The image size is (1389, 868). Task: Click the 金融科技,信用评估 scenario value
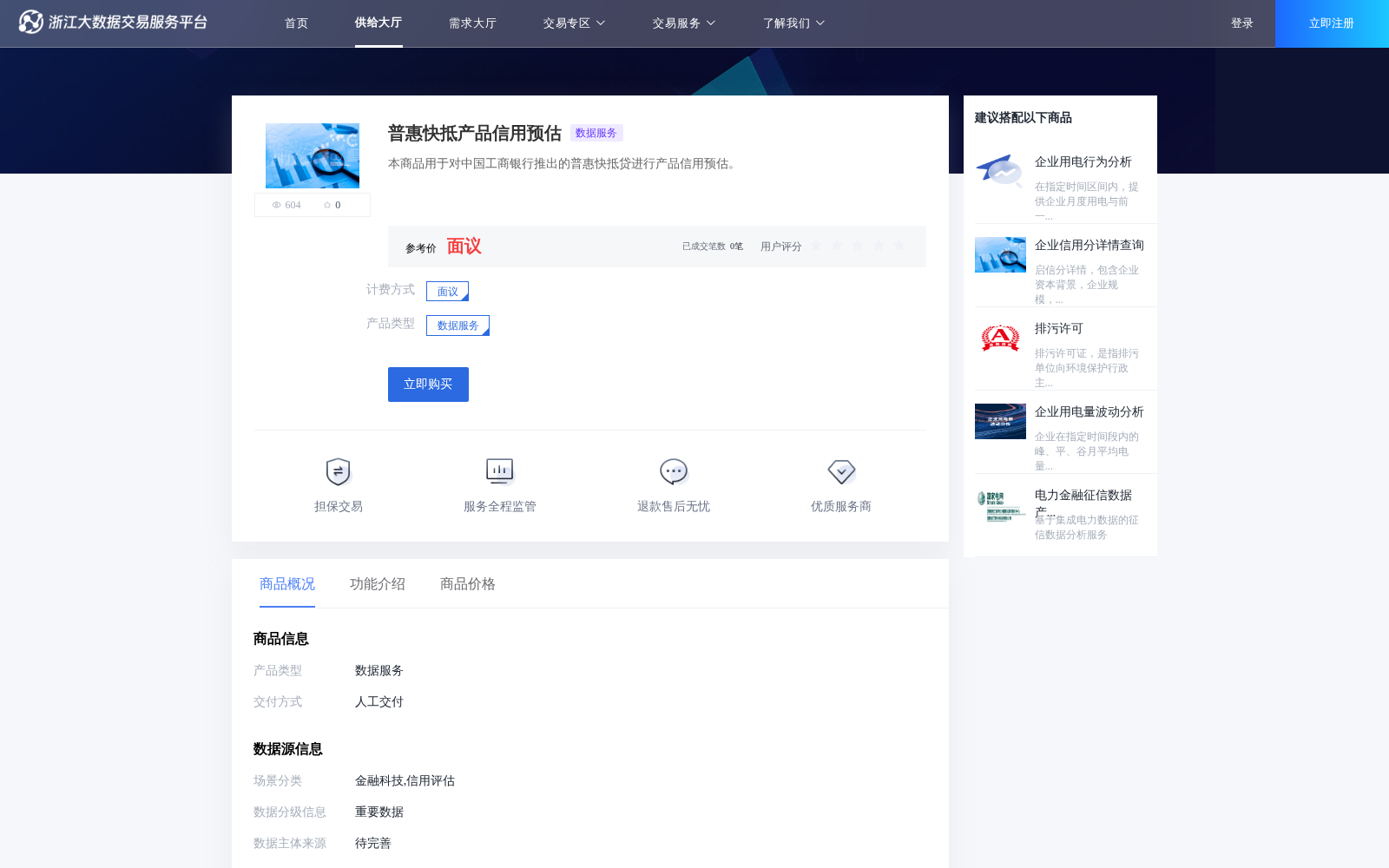405,780
